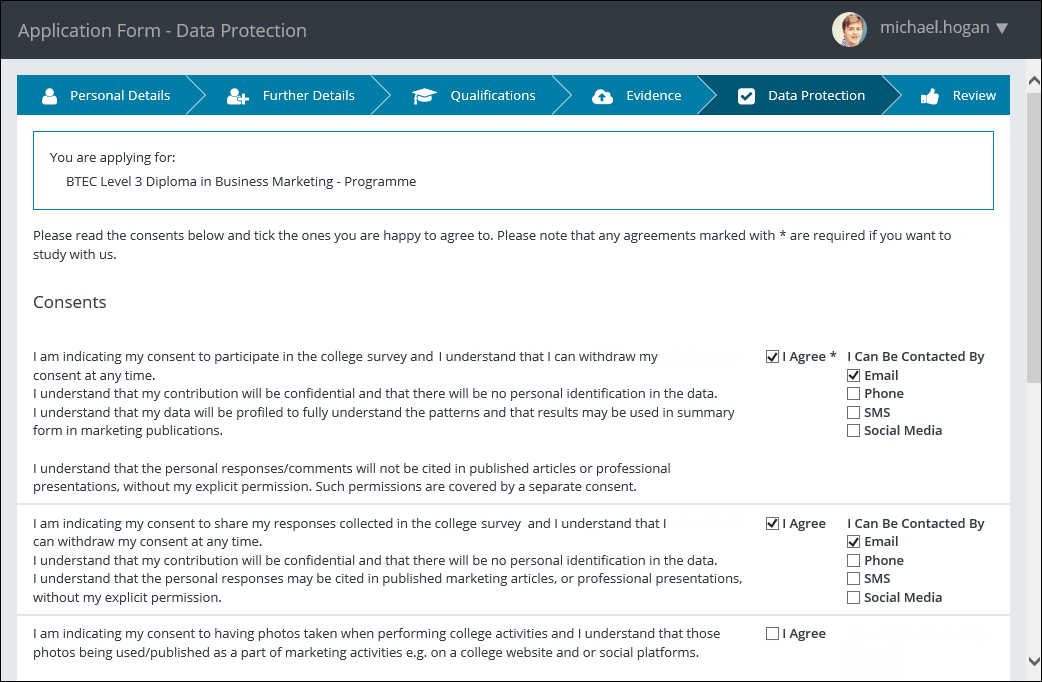Image resolution: width=1042 pixels, height=682 pixels.
Task: Tick 'I Agree' for photo consent
Action: click(x=772, y=633)
